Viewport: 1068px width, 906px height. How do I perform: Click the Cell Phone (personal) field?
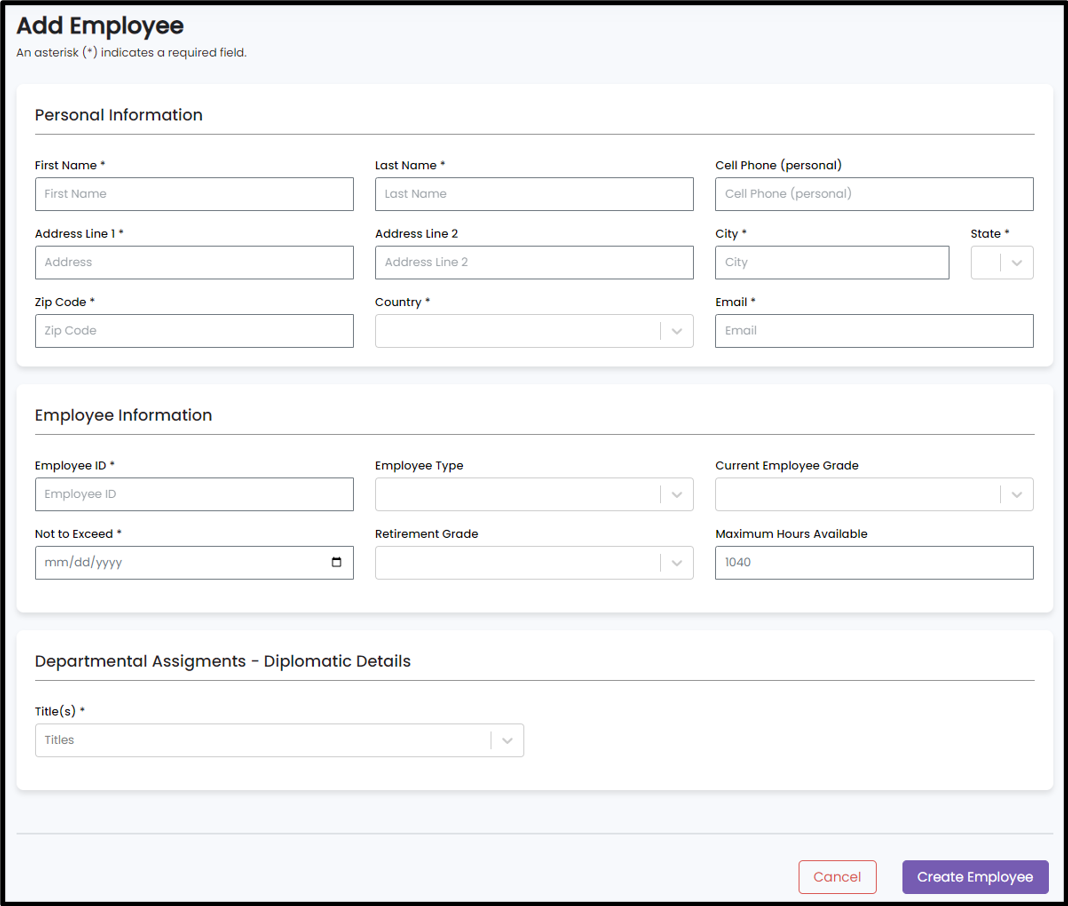coord(874,194)
